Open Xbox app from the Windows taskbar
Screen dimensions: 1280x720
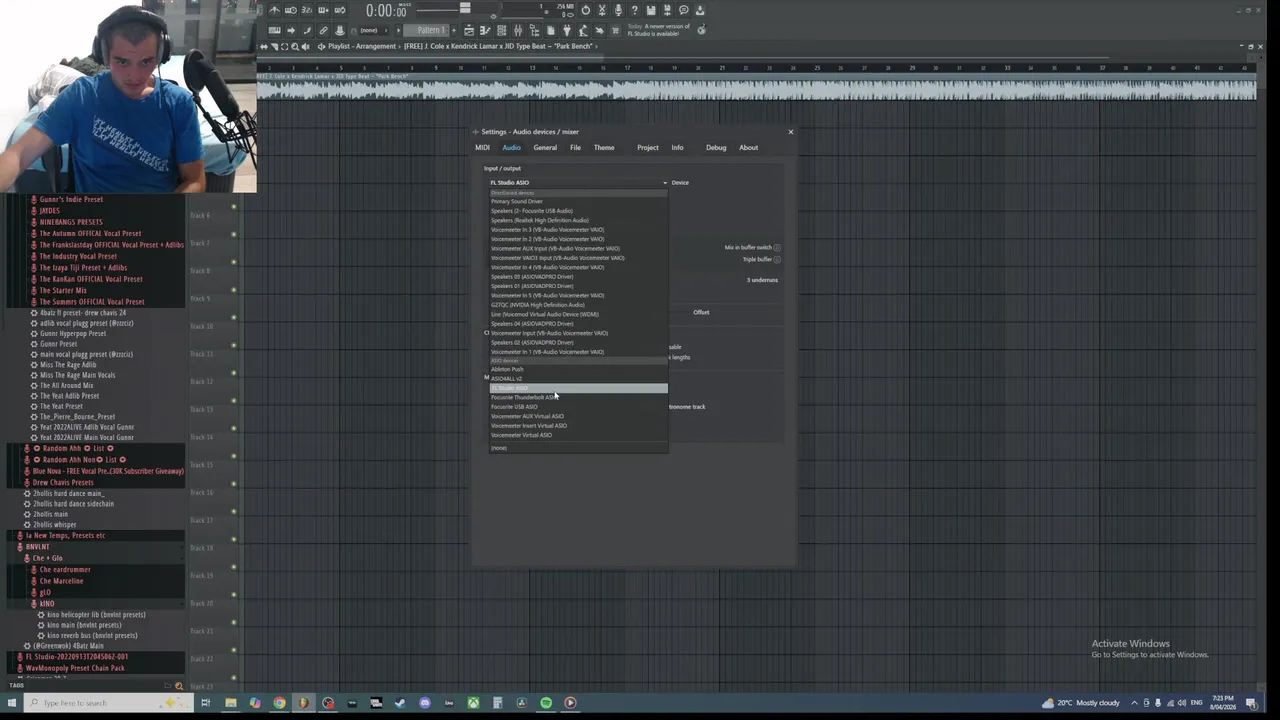(x=473, y=703)
